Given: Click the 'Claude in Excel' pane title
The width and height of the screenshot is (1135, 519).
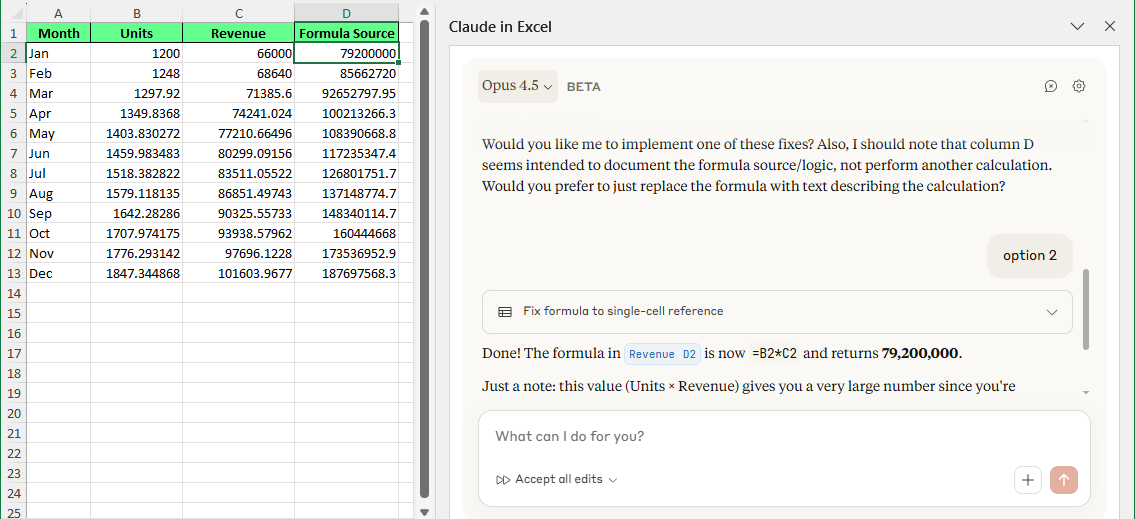Looking at the screenshot, I should tap(500, 27).
